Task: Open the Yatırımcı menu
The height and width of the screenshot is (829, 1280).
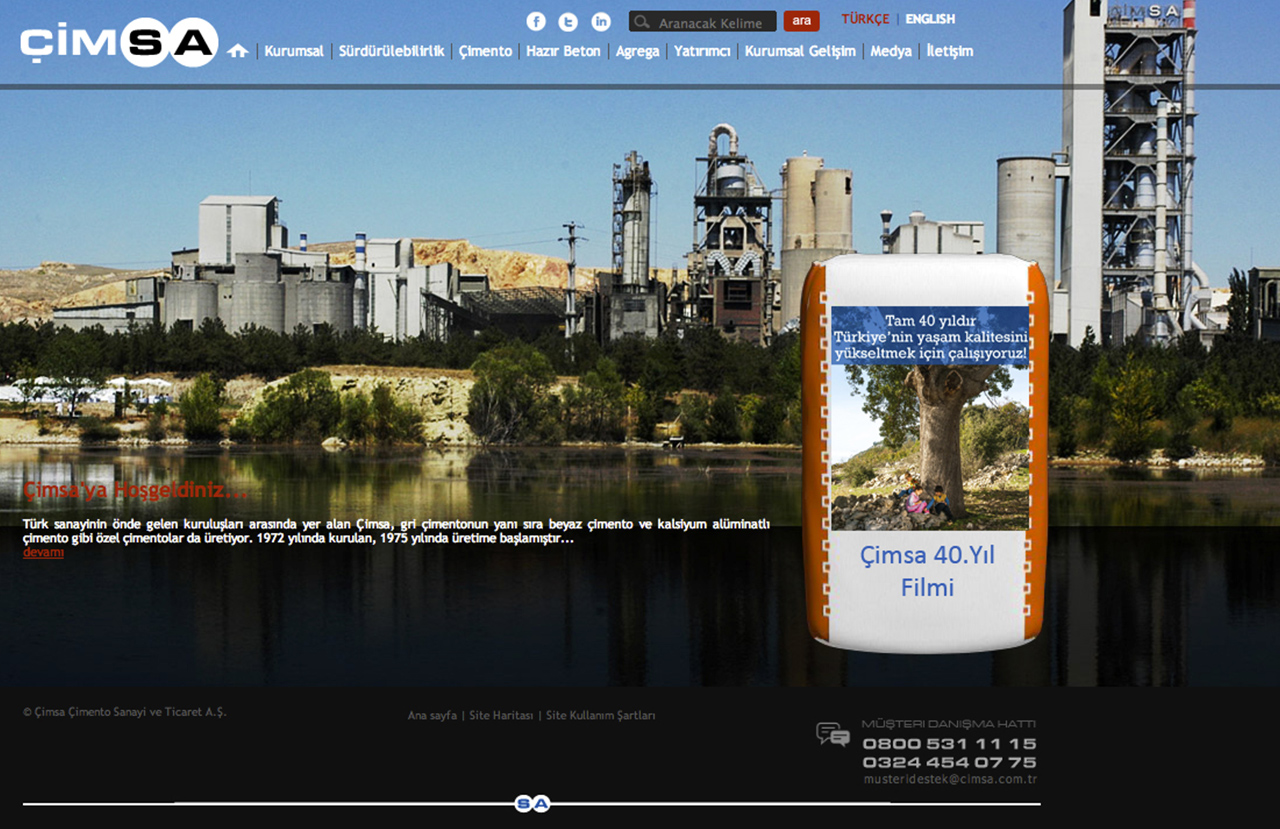Action: click(702, 51)
